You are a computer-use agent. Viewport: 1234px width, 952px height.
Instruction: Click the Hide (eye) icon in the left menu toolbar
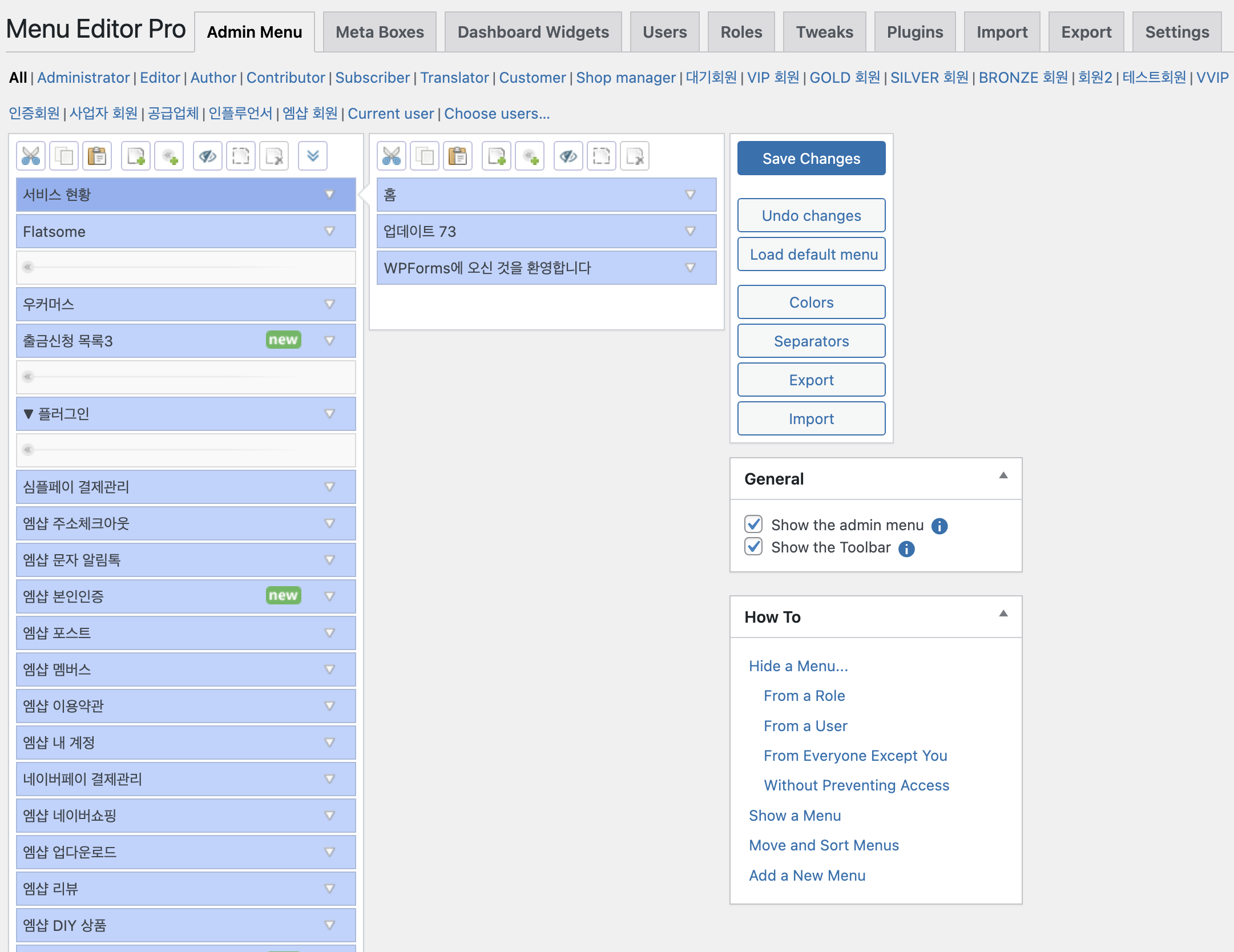click(x=208, y=156)
